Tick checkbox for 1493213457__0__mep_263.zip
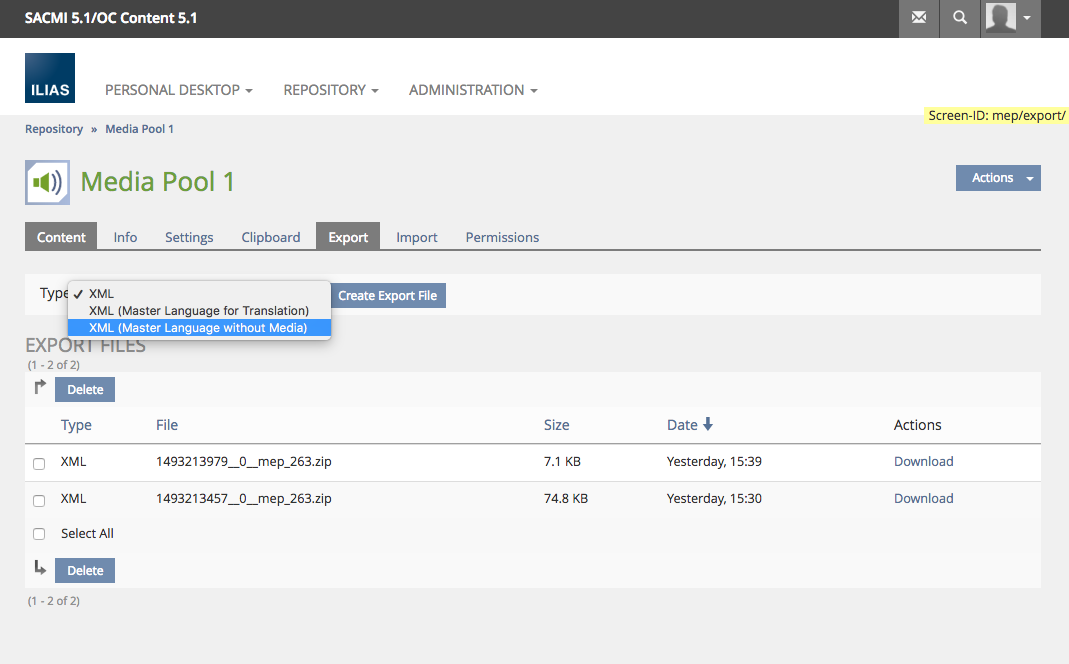This screenshot has height=664, width=1069. tap(39, 500)
